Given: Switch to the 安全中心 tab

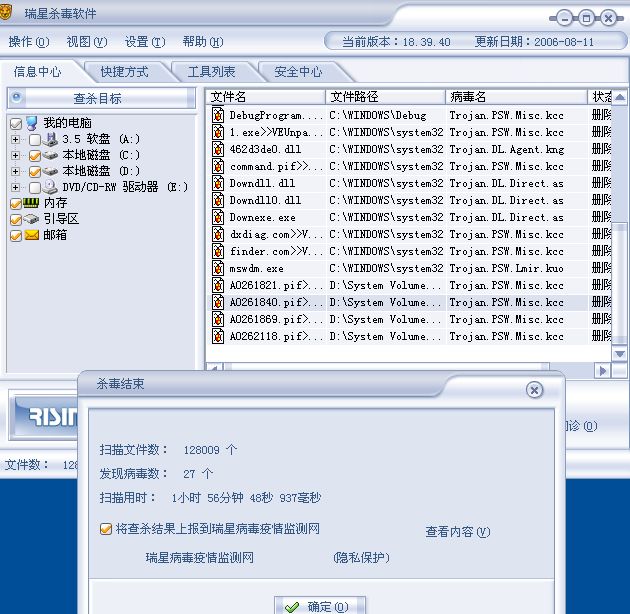Looking at the screenshot, I should click(x=298, y=72).
